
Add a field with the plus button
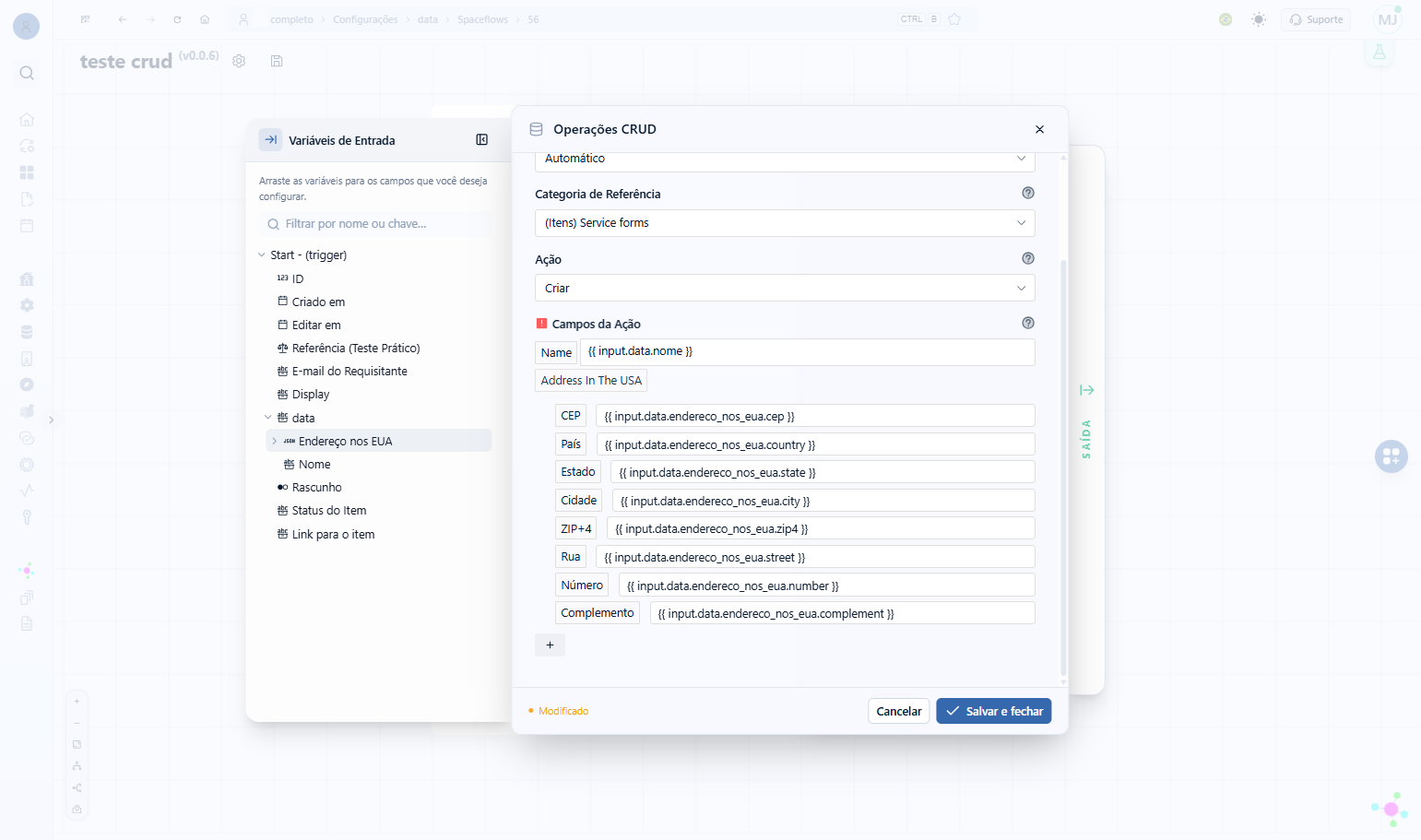[550, 645]
